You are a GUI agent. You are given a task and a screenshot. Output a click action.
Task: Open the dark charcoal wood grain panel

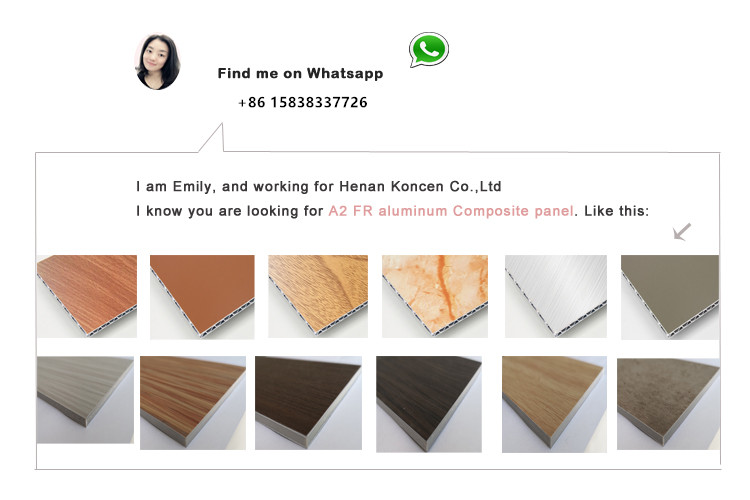tap(429, 404)
